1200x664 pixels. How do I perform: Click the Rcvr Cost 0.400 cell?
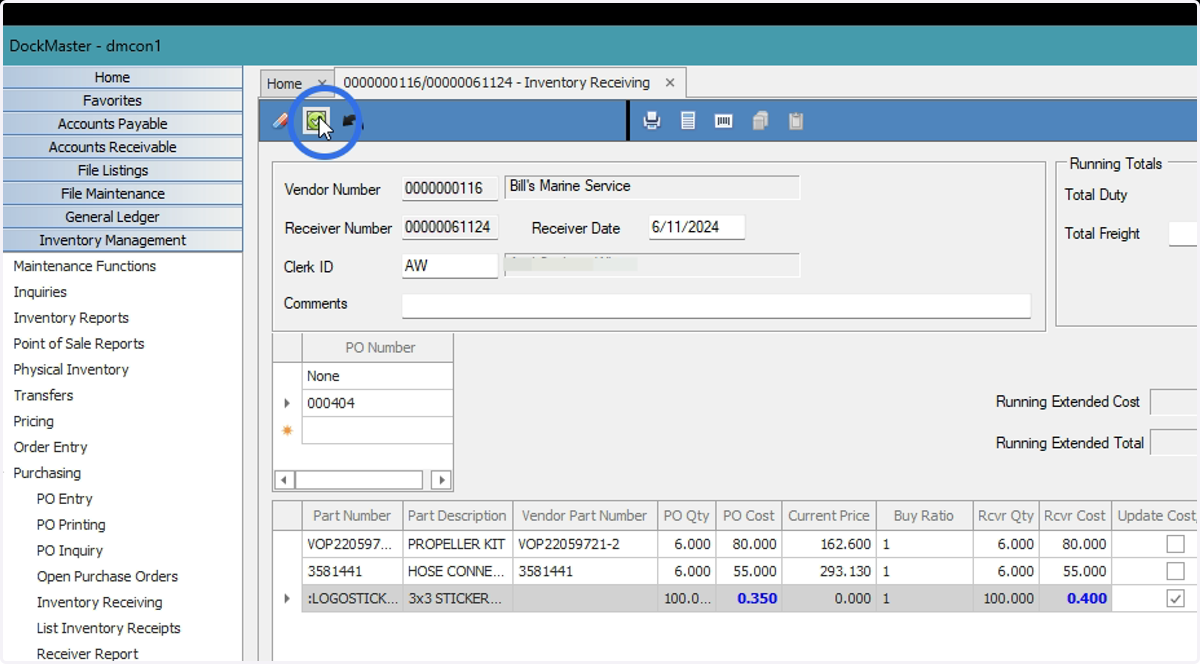[x=1075, y=598]
